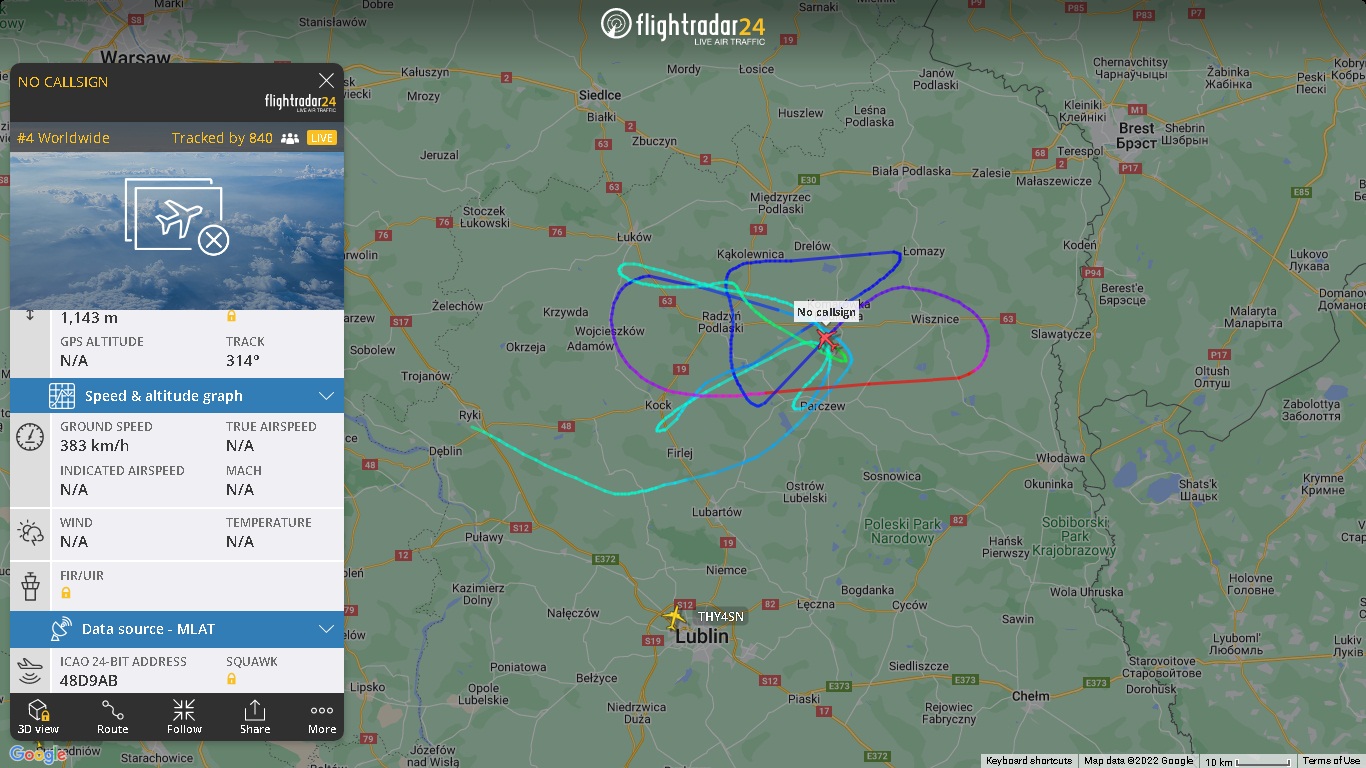Show the flight Route
1366x768 pixels.
click(x=113, y=716)
